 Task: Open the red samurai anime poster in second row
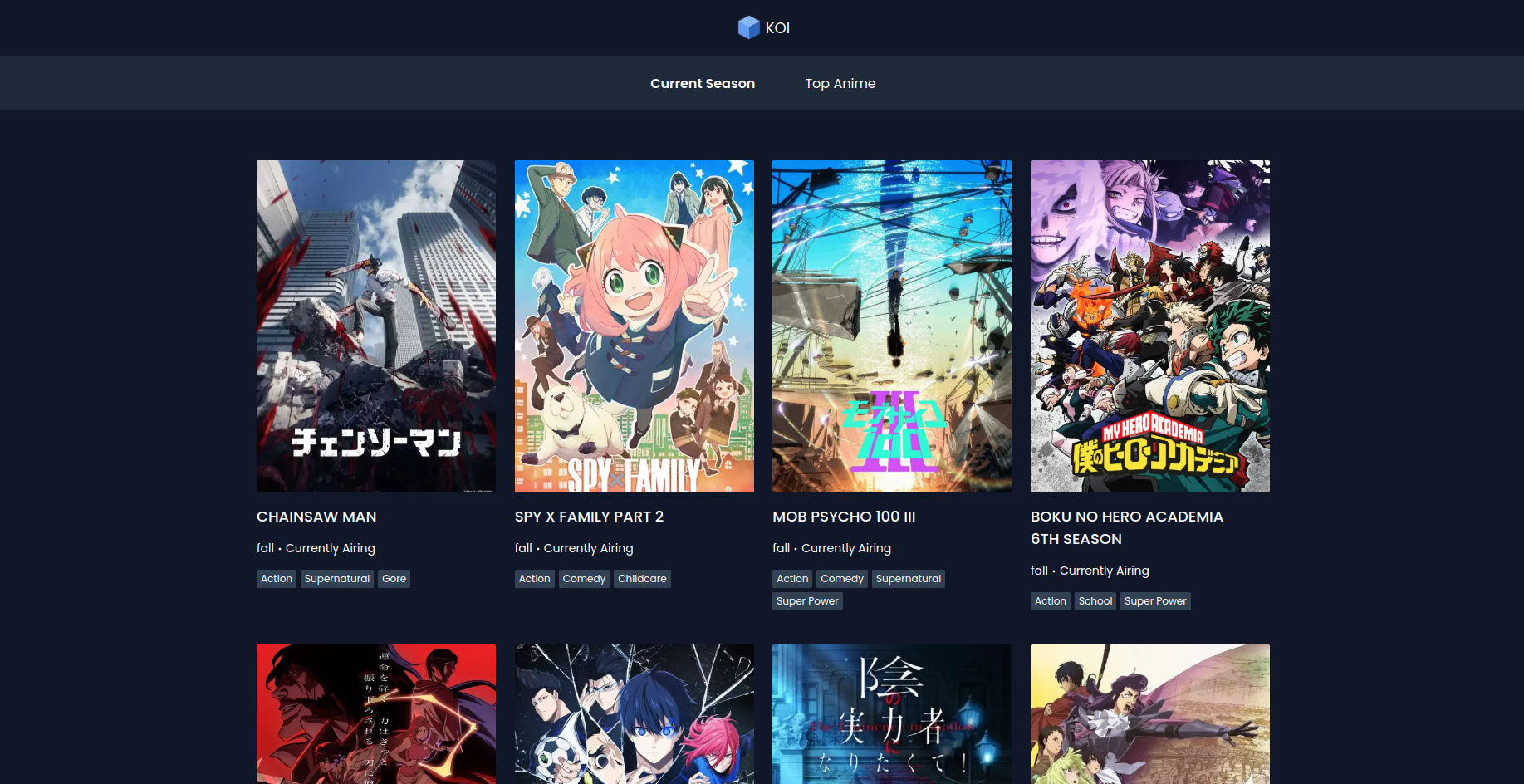click(x=376, y=714)
